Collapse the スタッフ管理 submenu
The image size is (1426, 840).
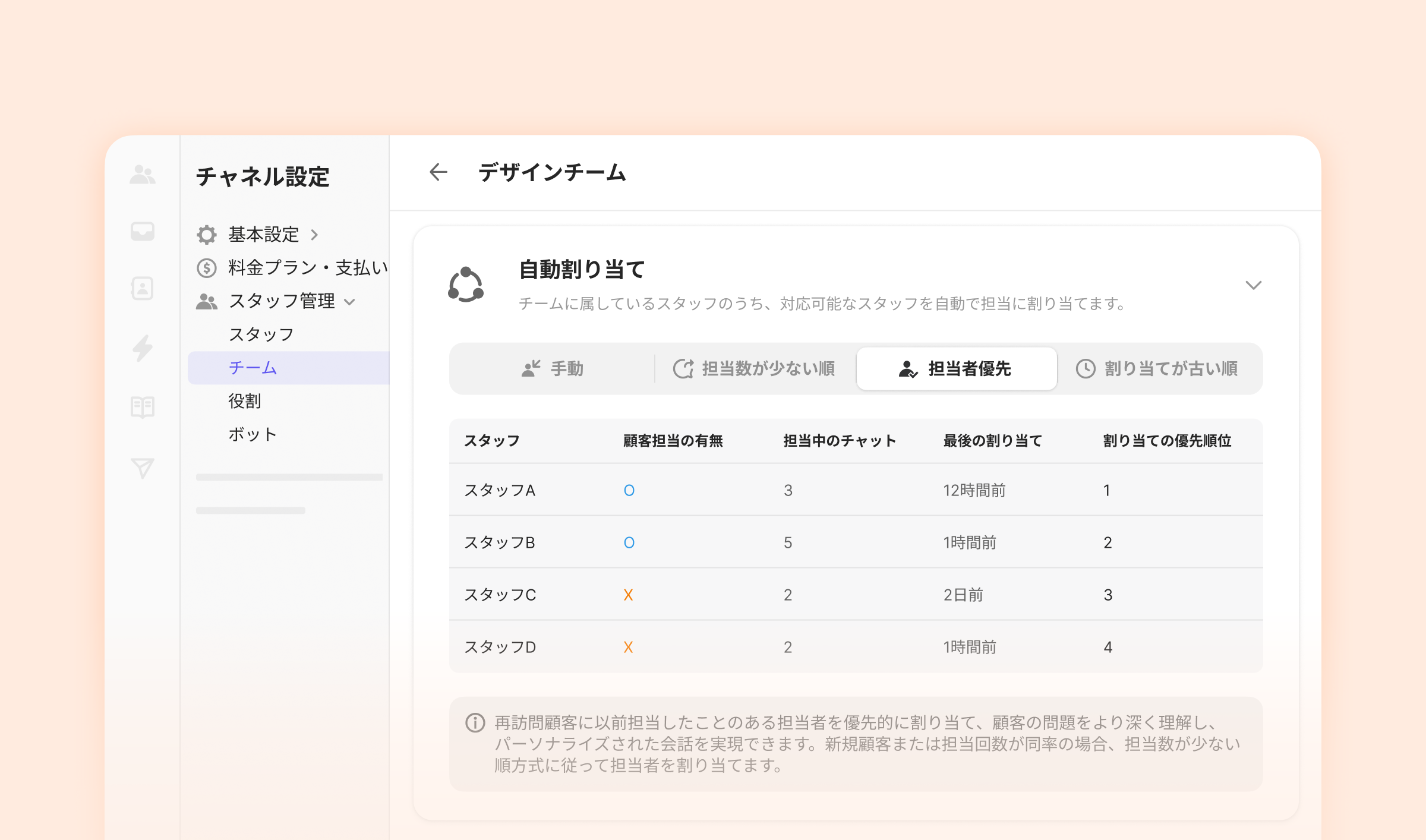tap(350, 302)
